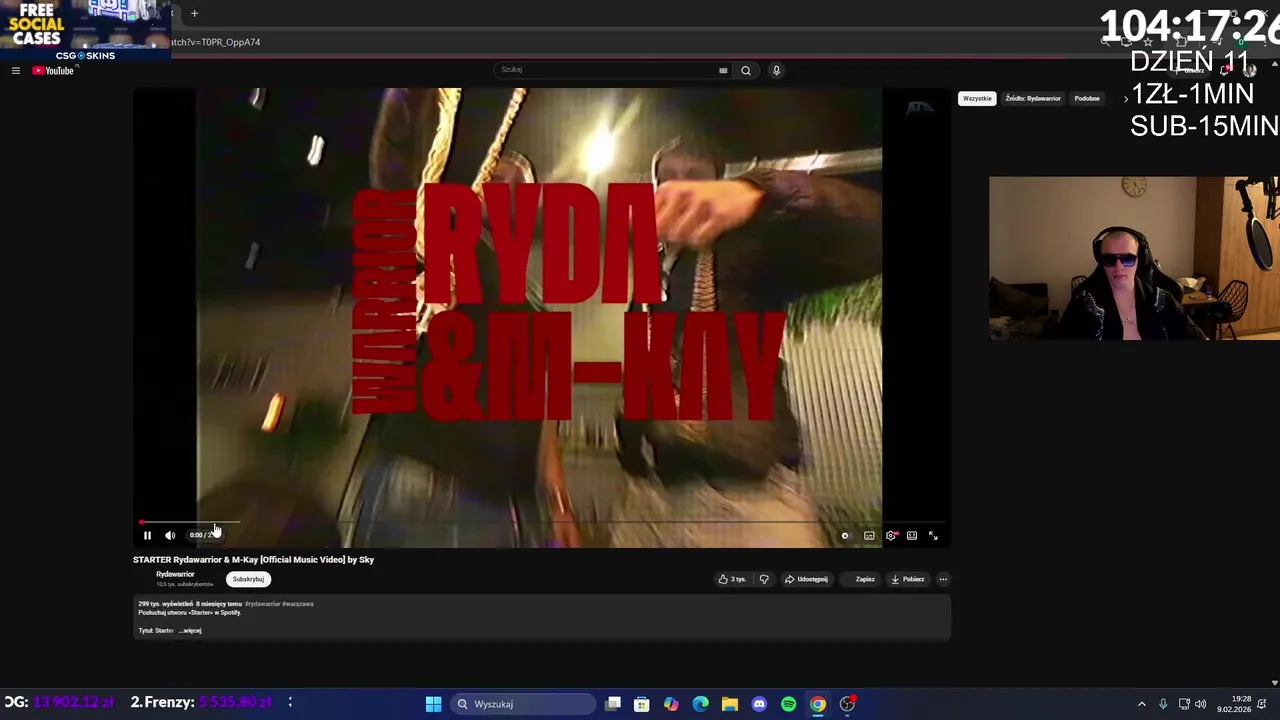The image size is (1280, 720).
Task: Start voice search with microphone icon
Action: pos(776,70)
